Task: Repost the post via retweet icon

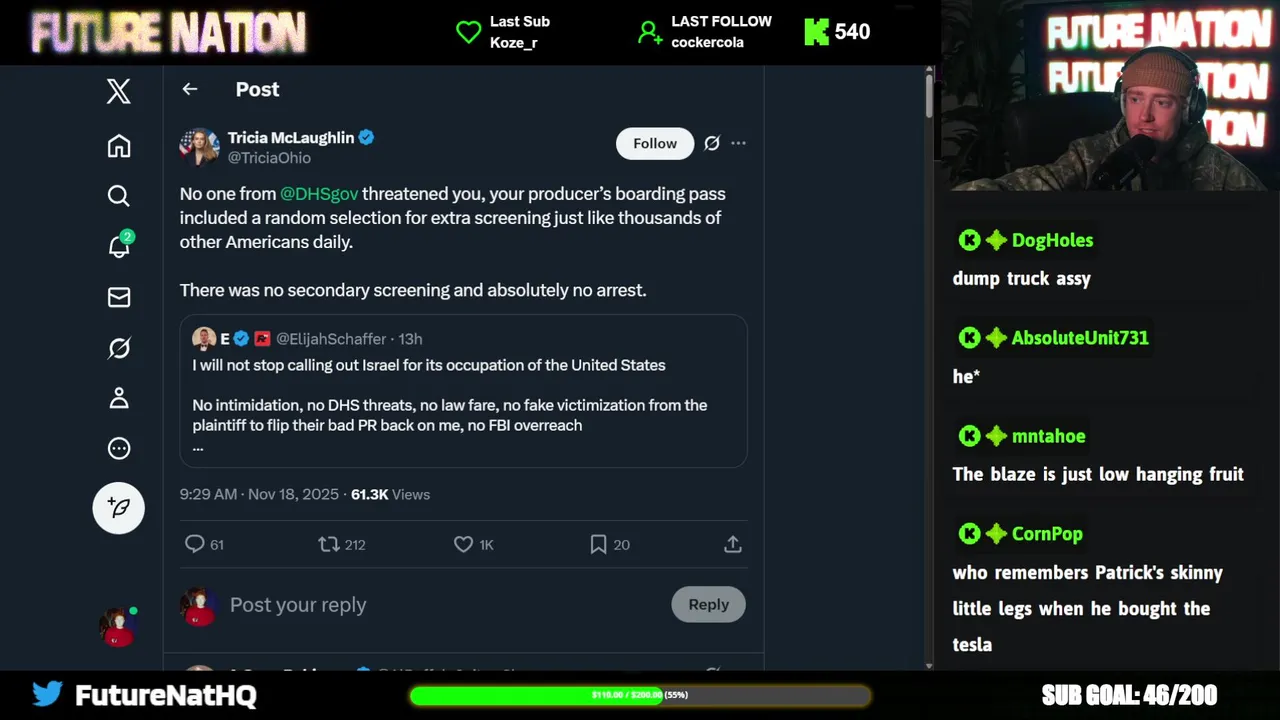Action: [x=328, y=544]
